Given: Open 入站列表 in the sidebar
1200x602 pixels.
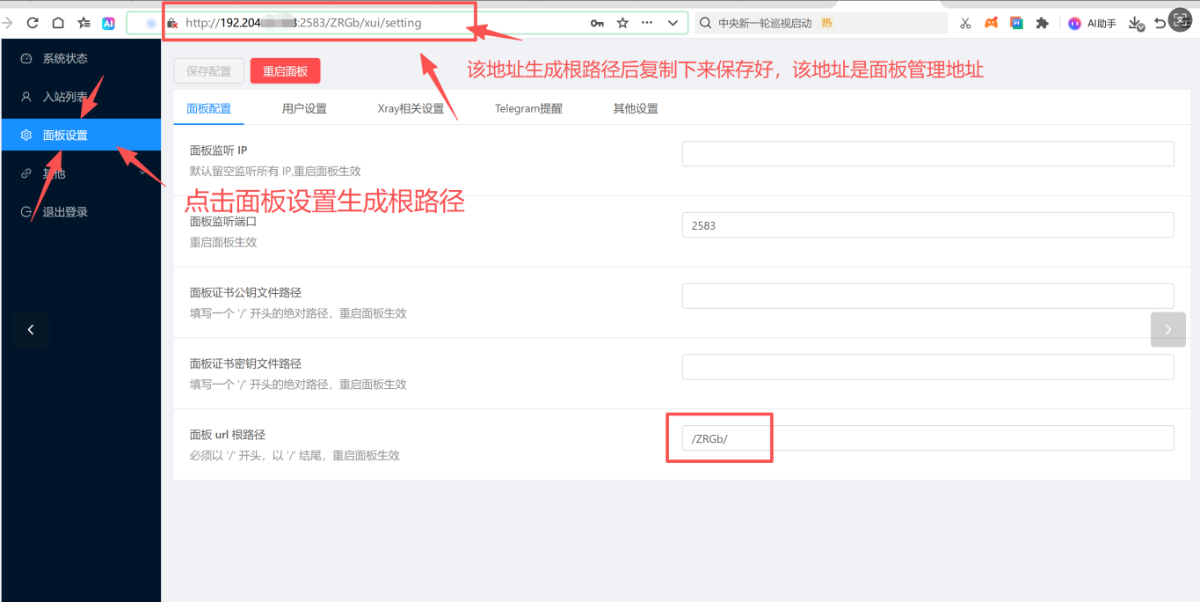Looking at the screenshot, I should (x=65, y=97).
